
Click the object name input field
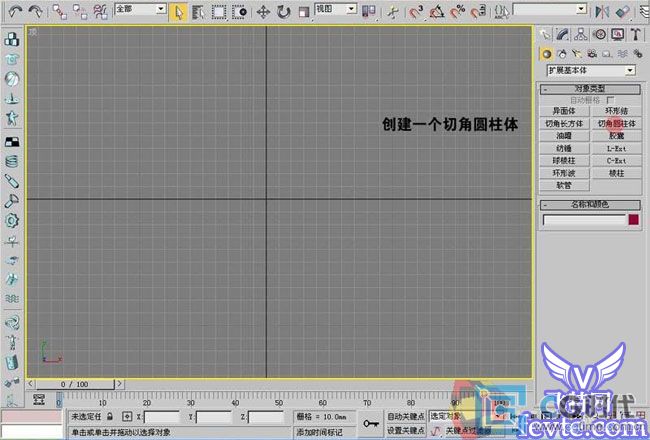click(584, 220)
